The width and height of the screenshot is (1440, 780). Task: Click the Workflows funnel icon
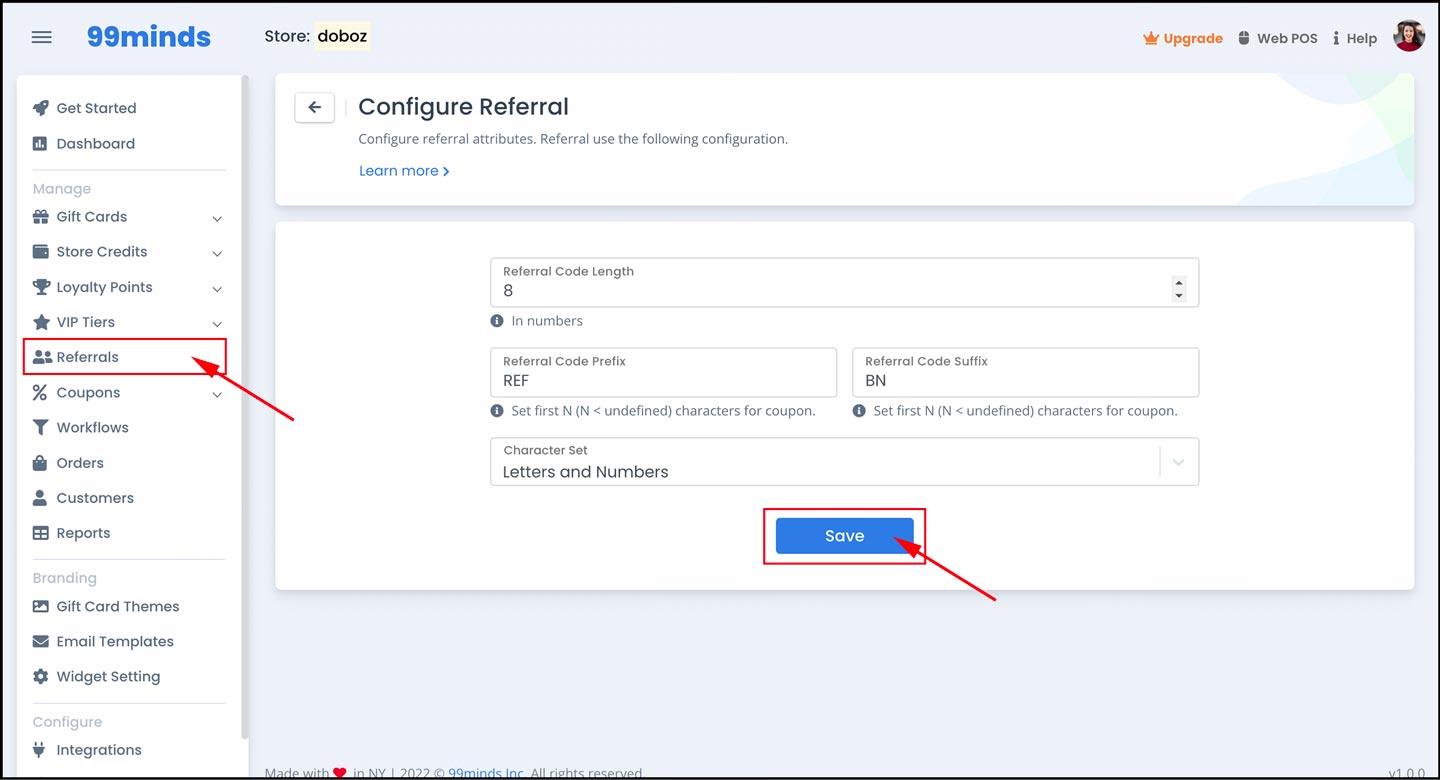click(40, 427)
